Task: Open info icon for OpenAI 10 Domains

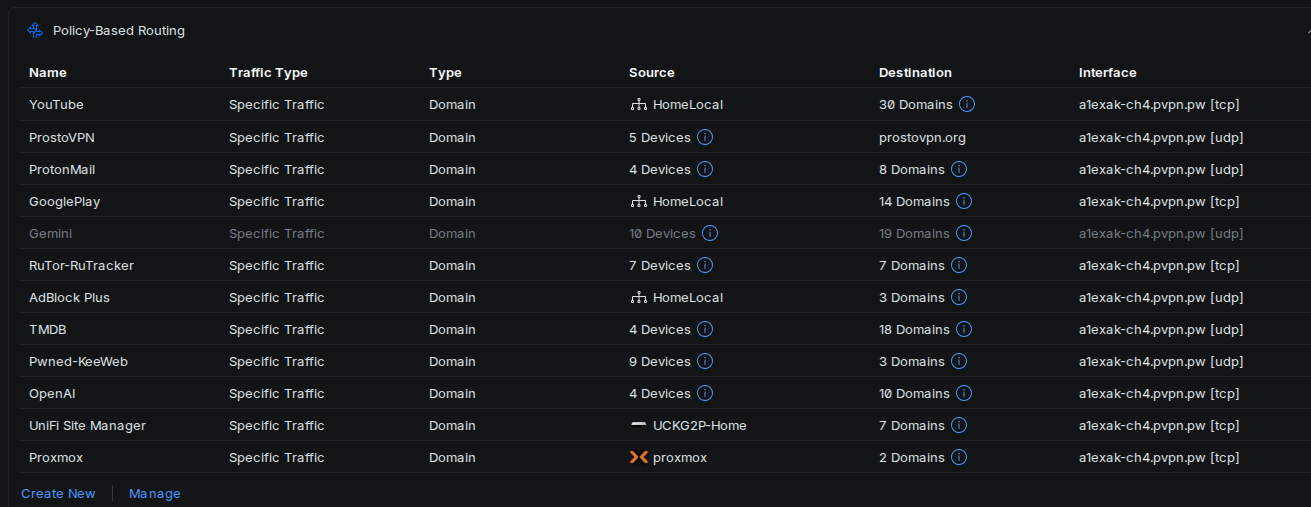Action: click(x=964, y=393)
